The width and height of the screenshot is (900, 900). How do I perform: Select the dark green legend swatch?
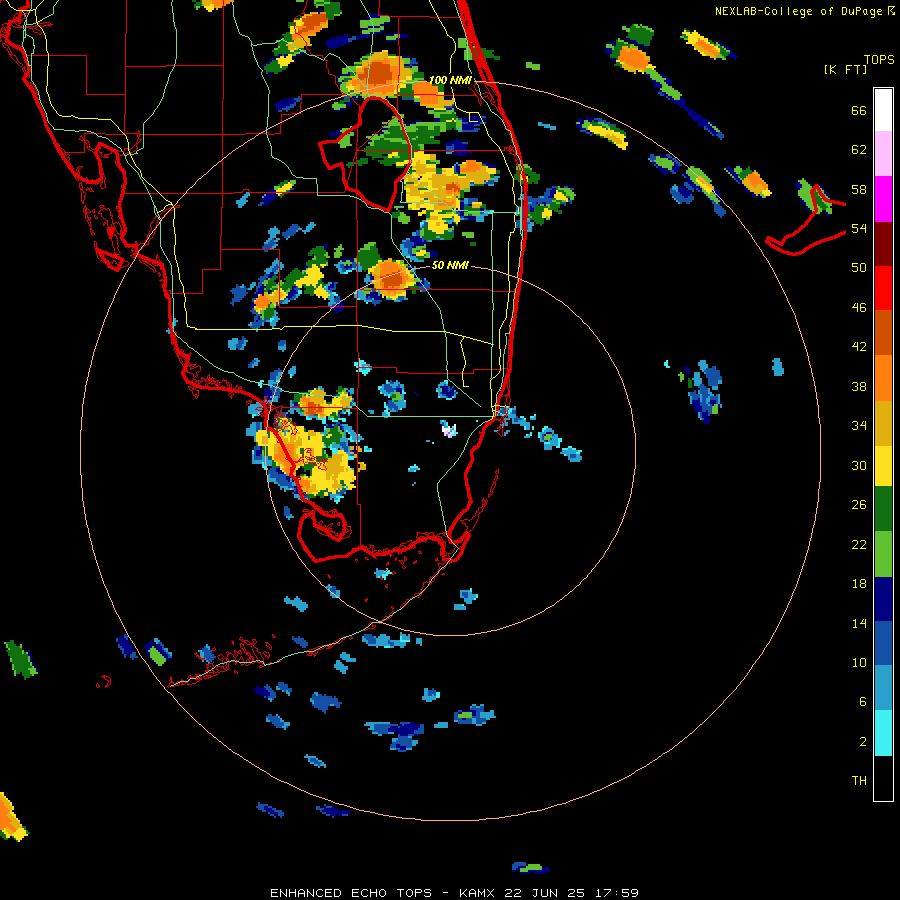pos(883,509)
